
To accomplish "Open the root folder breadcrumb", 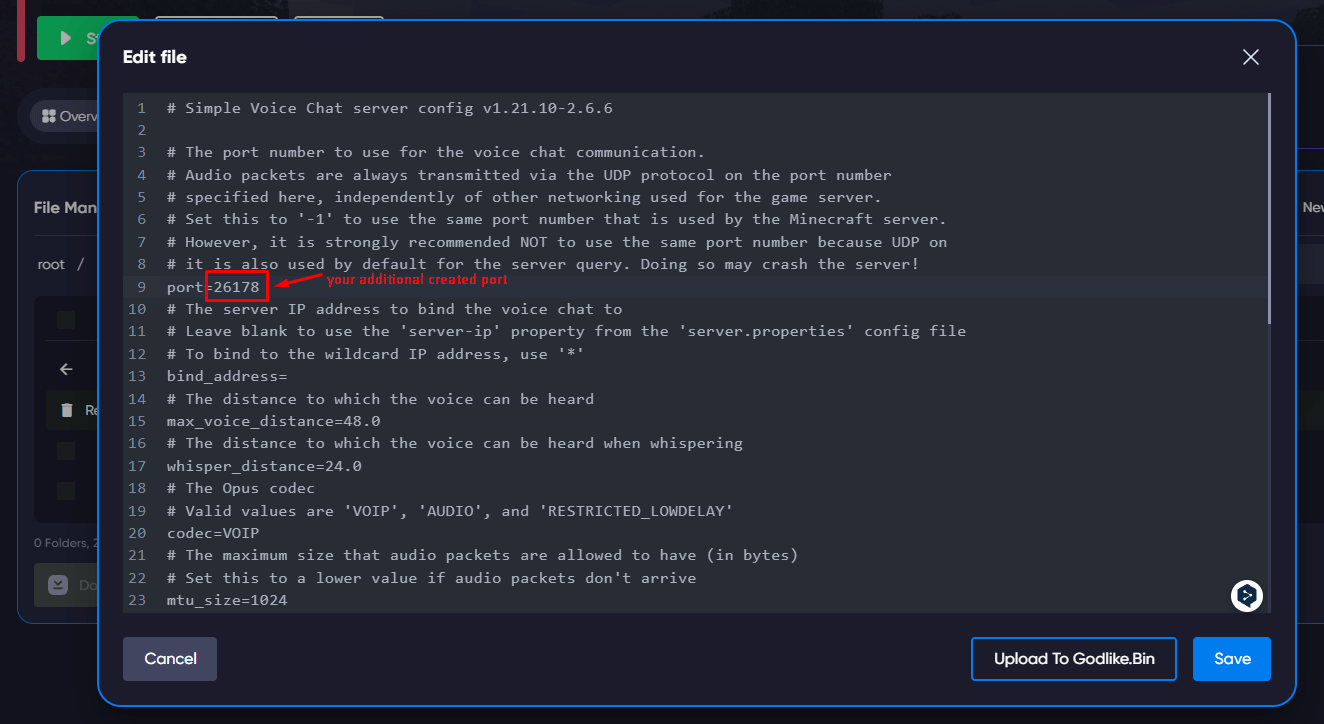I will coord(51,264).
